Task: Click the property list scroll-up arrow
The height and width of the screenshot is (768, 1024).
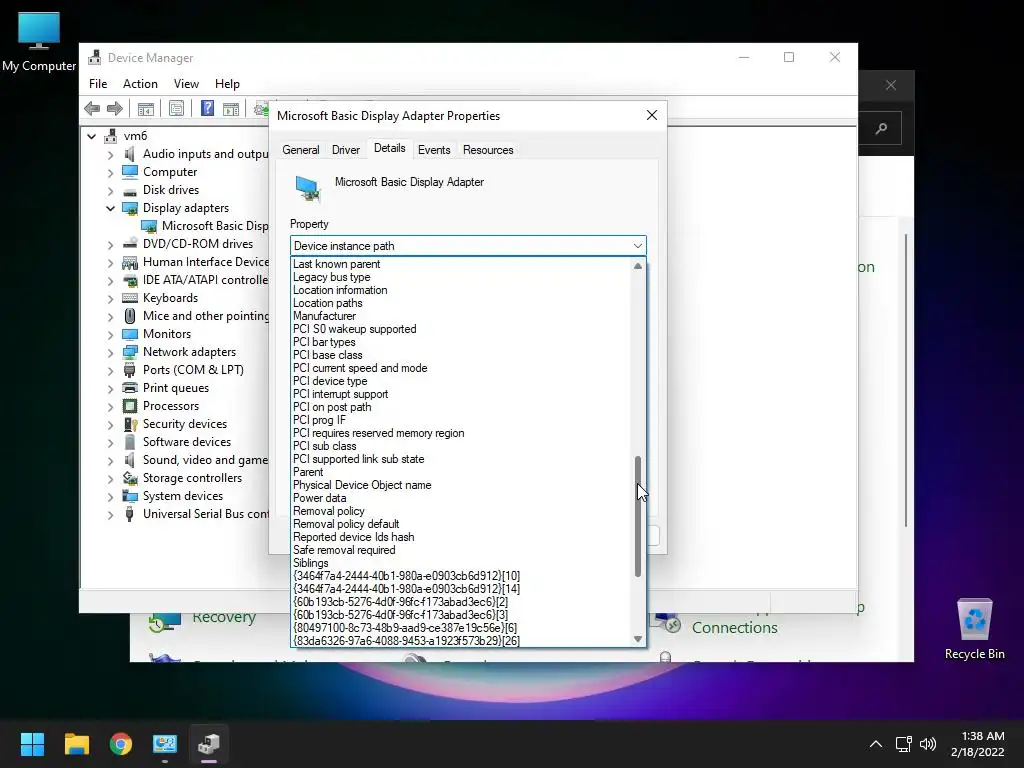Action: [638, 266]
